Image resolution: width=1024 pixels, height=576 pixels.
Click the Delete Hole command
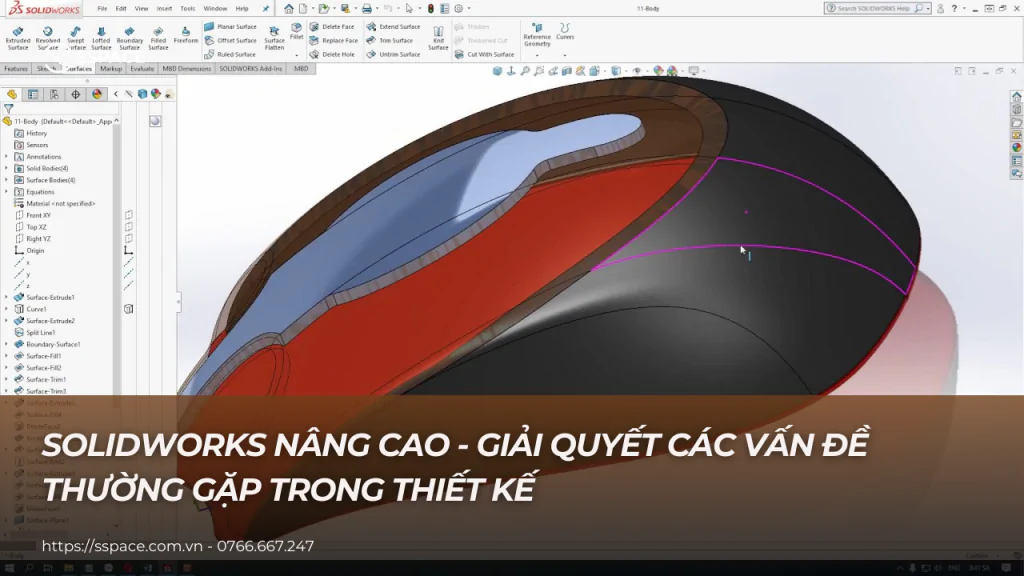[x=332, y=54]
